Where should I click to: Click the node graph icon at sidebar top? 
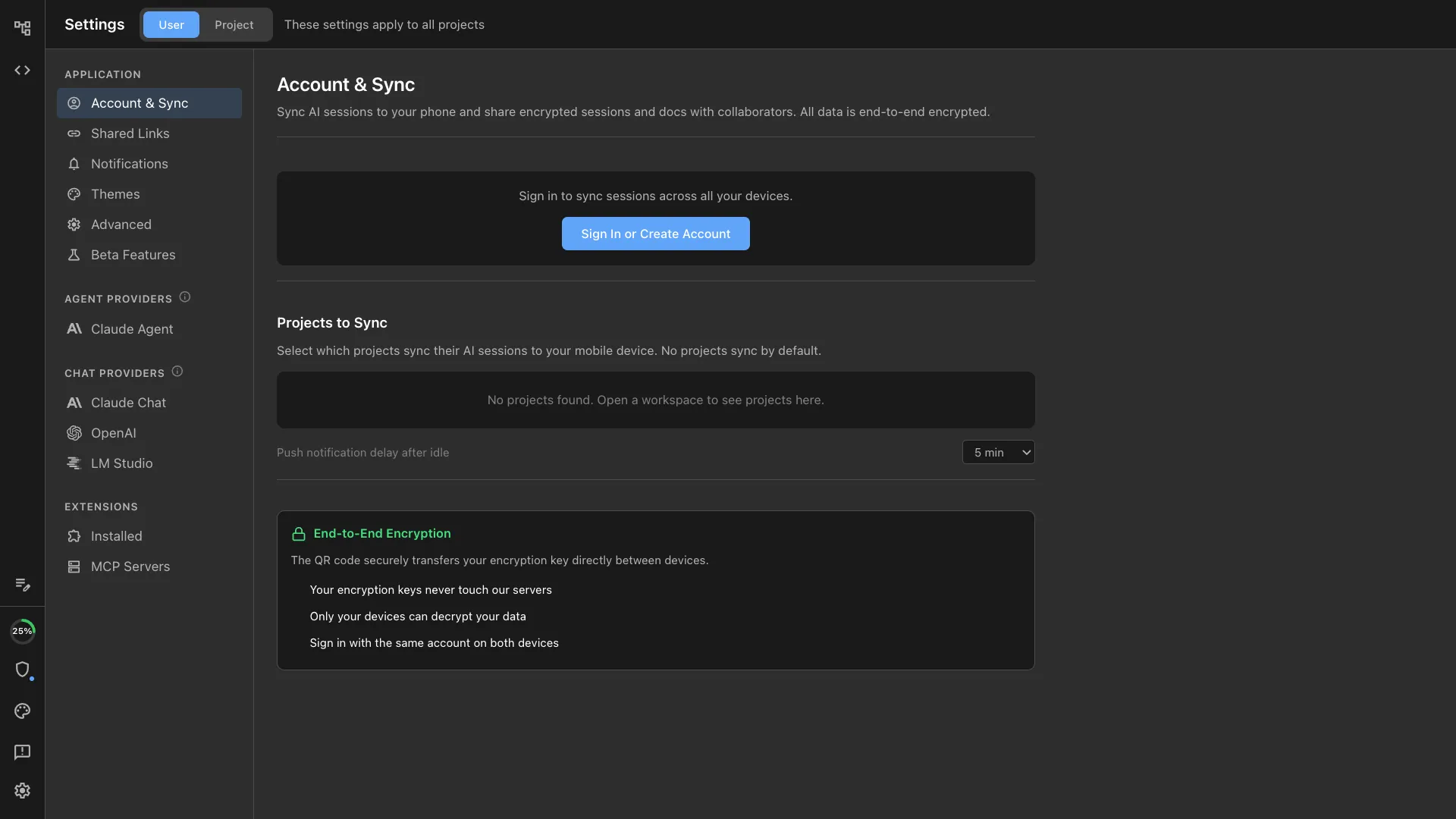pos(22,27)
